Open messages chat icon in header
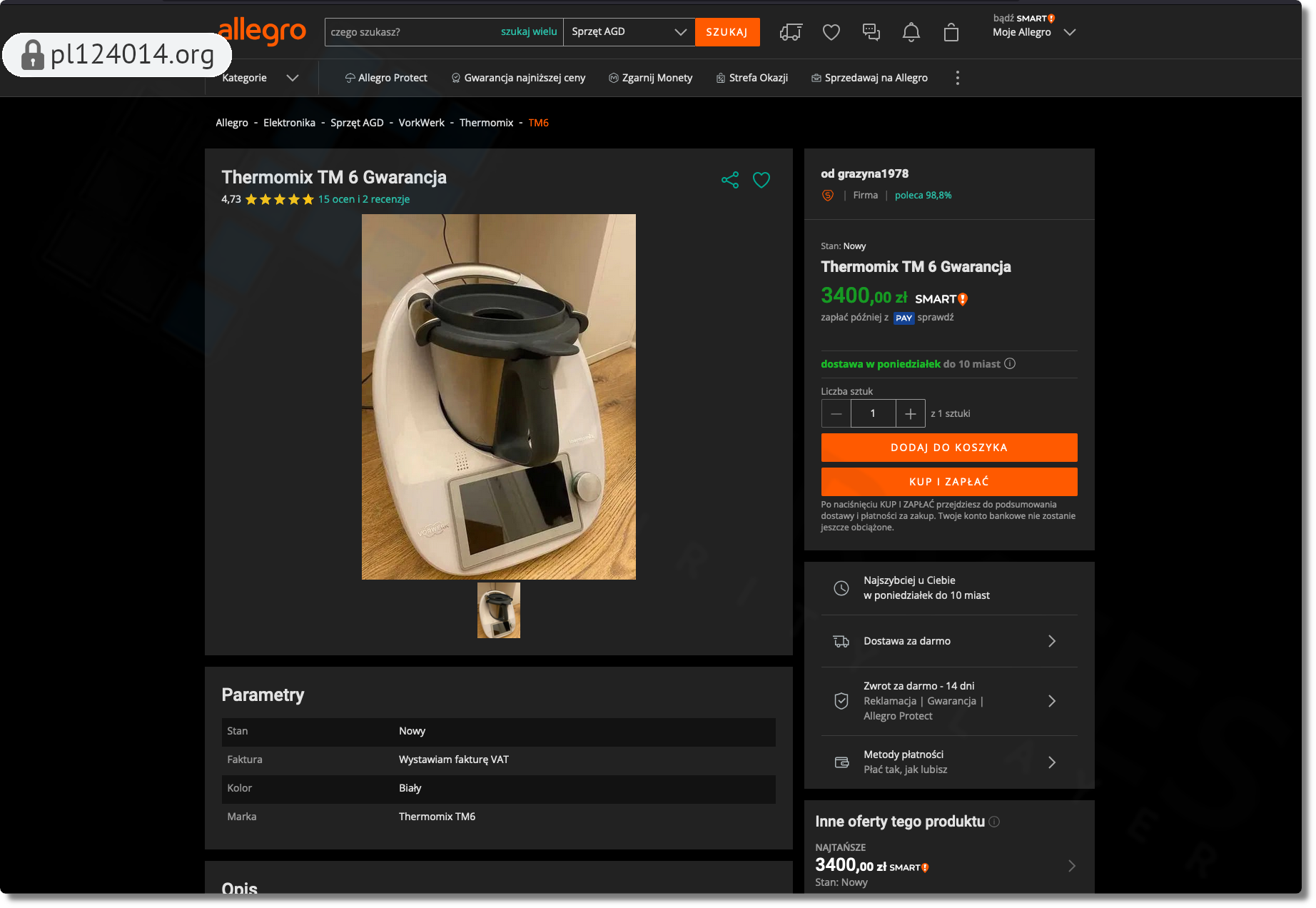1316x908 pixels. (x=871, y=32)
